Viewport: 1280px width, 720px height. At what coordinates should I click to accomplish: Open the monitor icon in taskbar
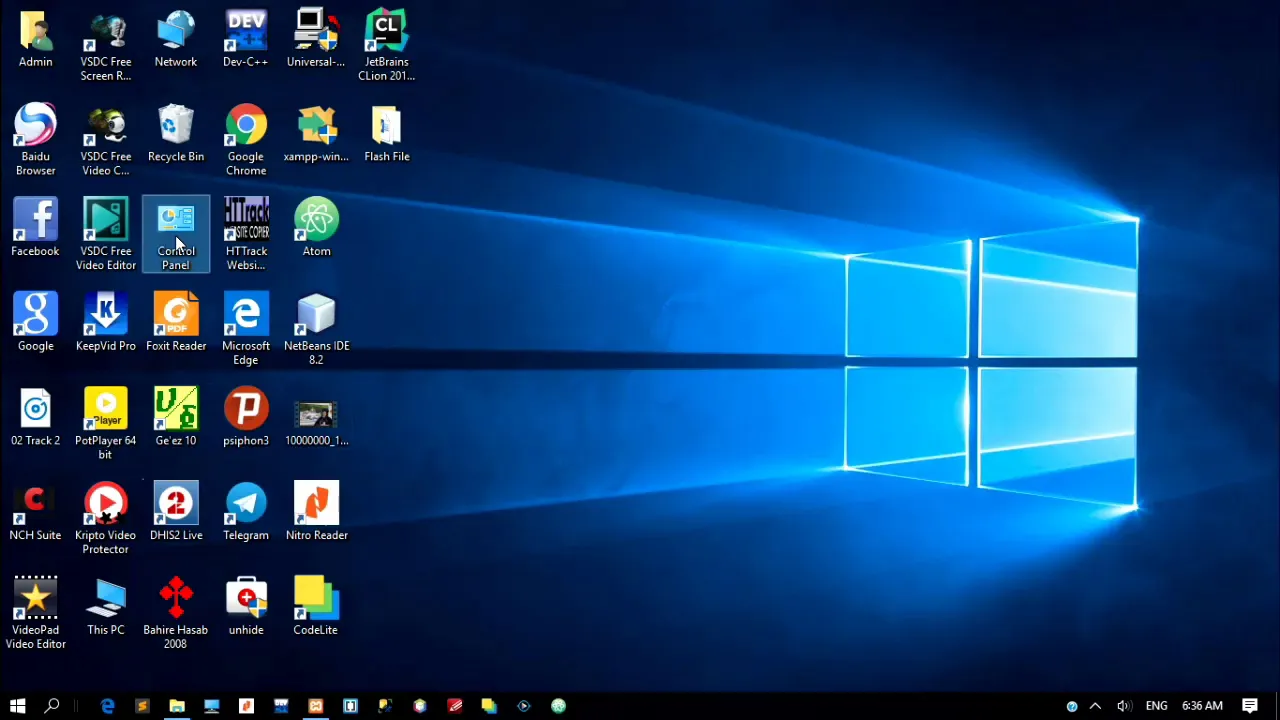tap(211, 706)
